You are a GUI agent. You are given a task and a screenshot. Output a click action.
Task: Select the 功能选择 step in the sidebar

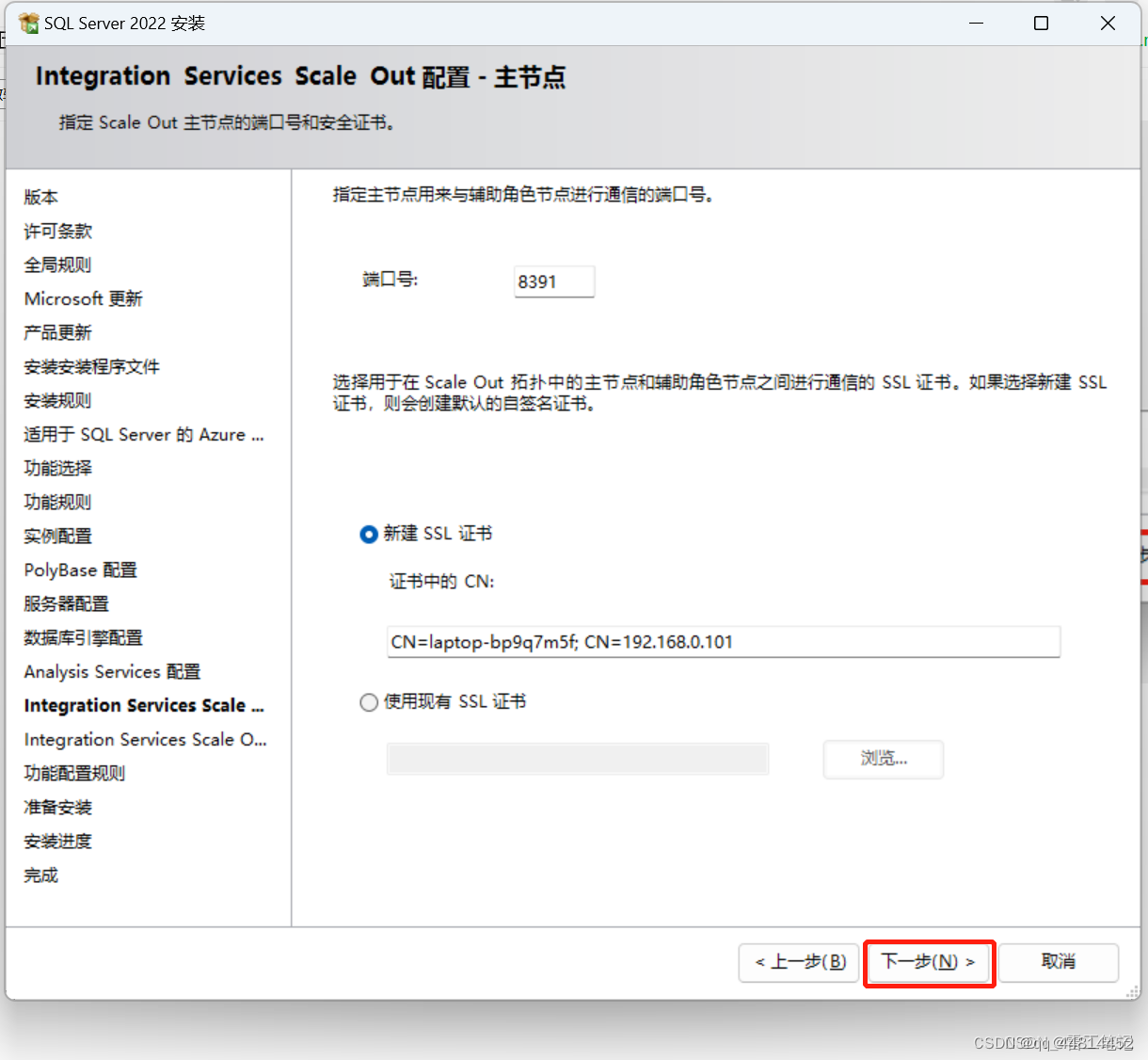58,469
